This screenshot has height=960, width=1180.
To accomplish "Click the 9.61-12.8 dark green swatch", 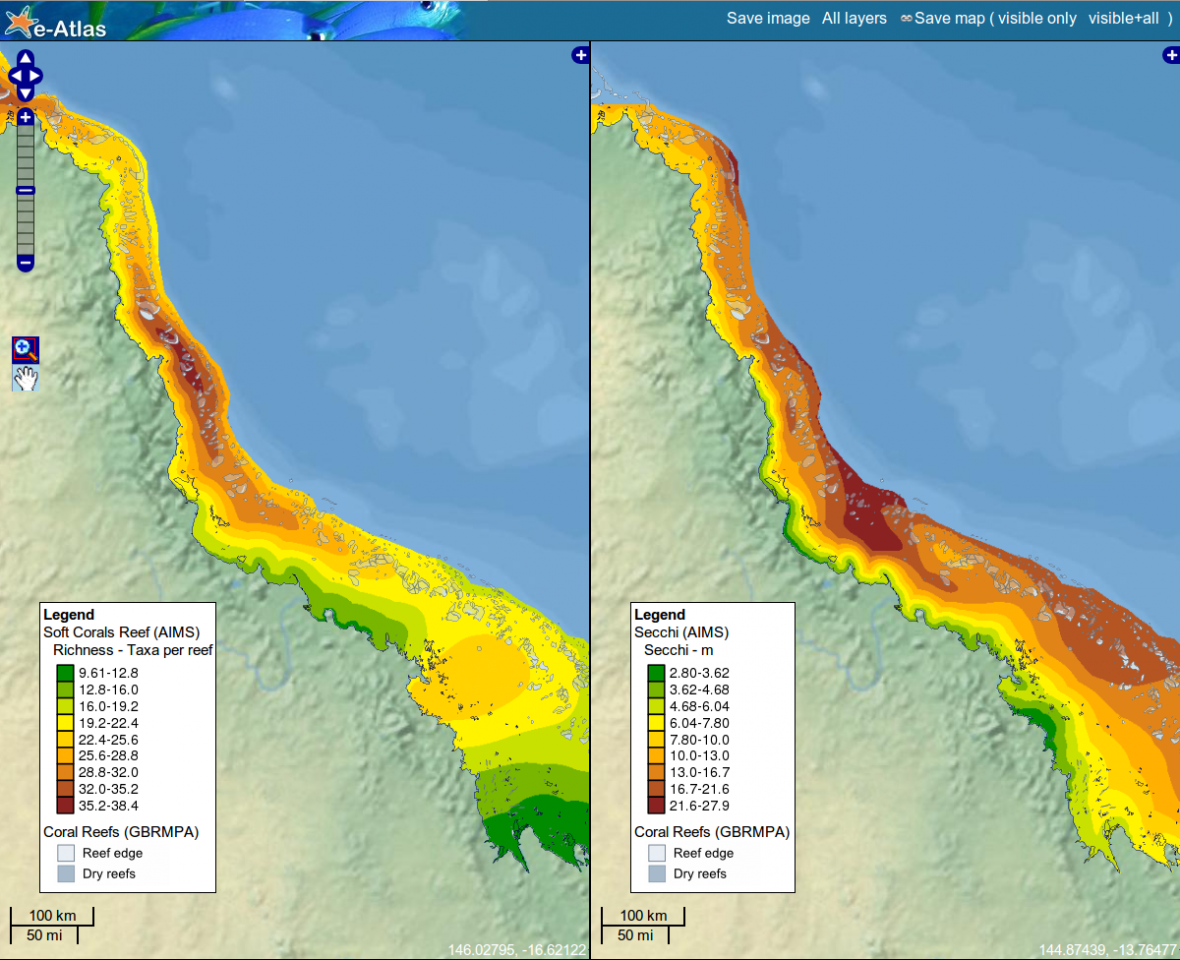I will pos(65,673).
